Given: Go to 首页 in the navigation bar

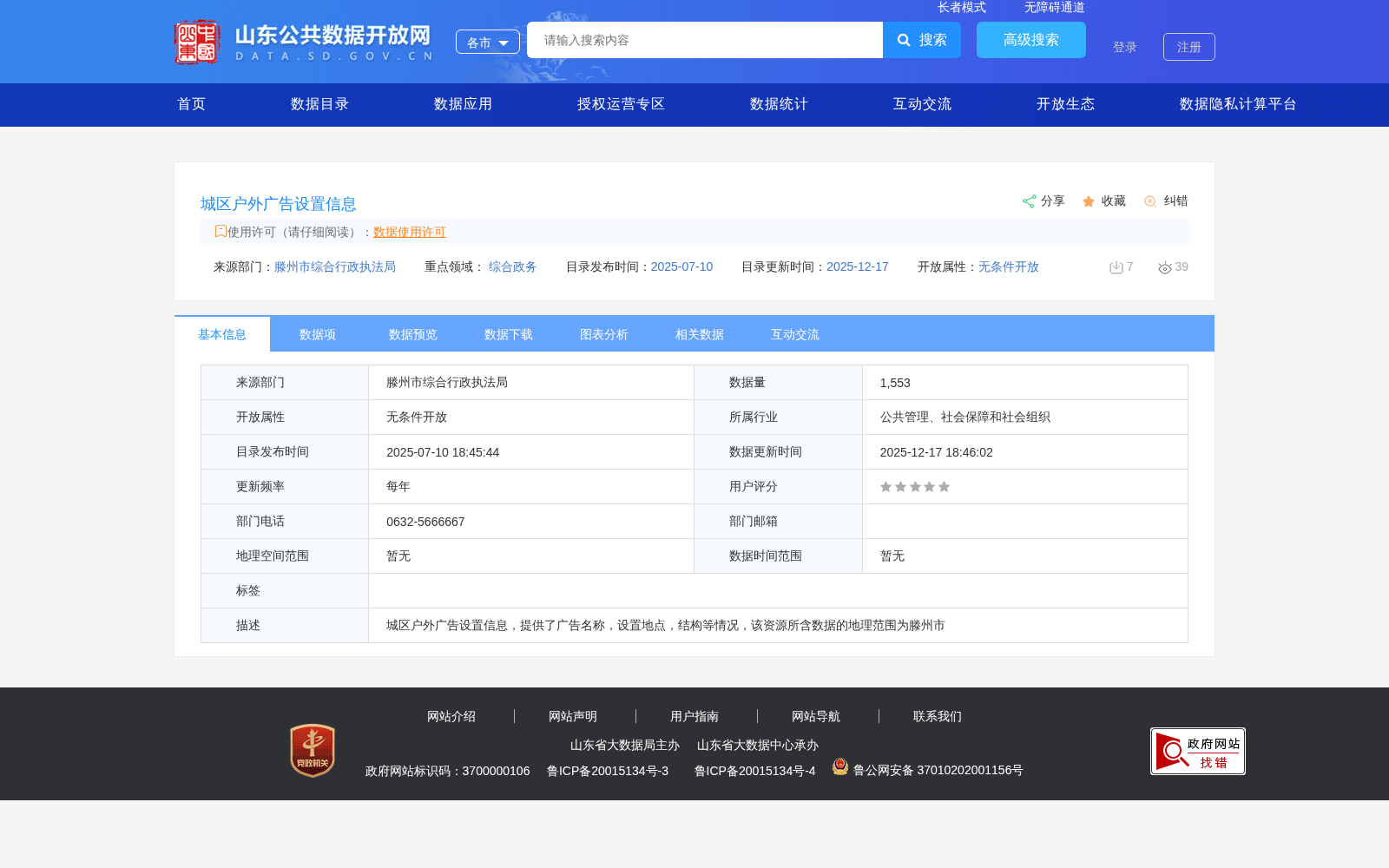Looking at the screenshot, I should coord(192,104).
